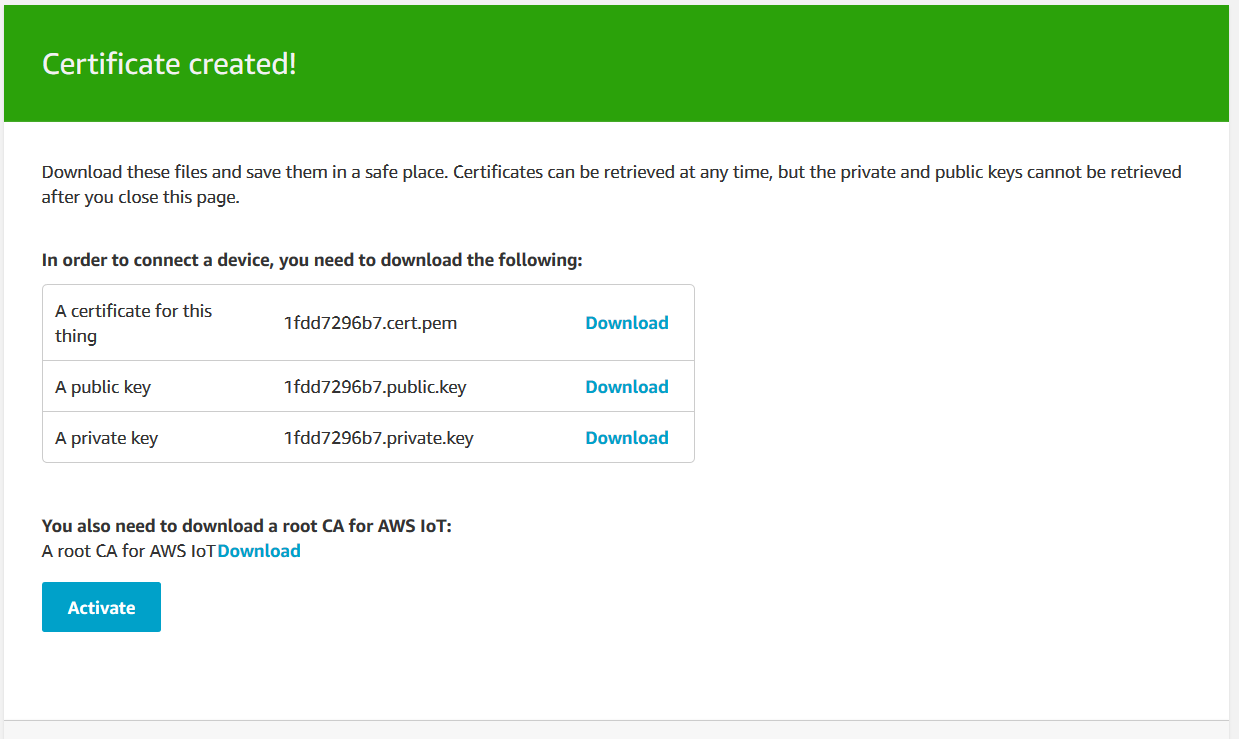1239x739 pixels.
Task: Click the 'A root CA for AWS IoT' text
Action: (x=129, y=551)
